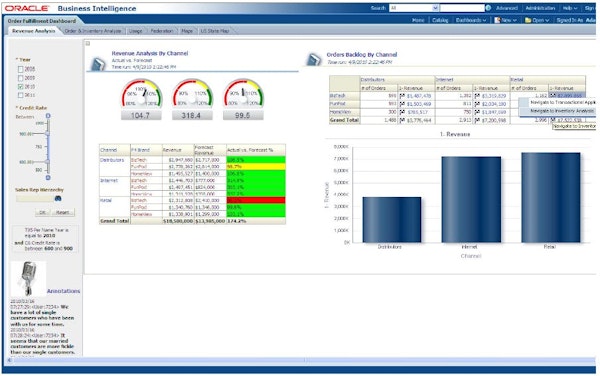Open the Administration link
The height and width of the screenshot is (376, 600).
click(x=540, y=8)
